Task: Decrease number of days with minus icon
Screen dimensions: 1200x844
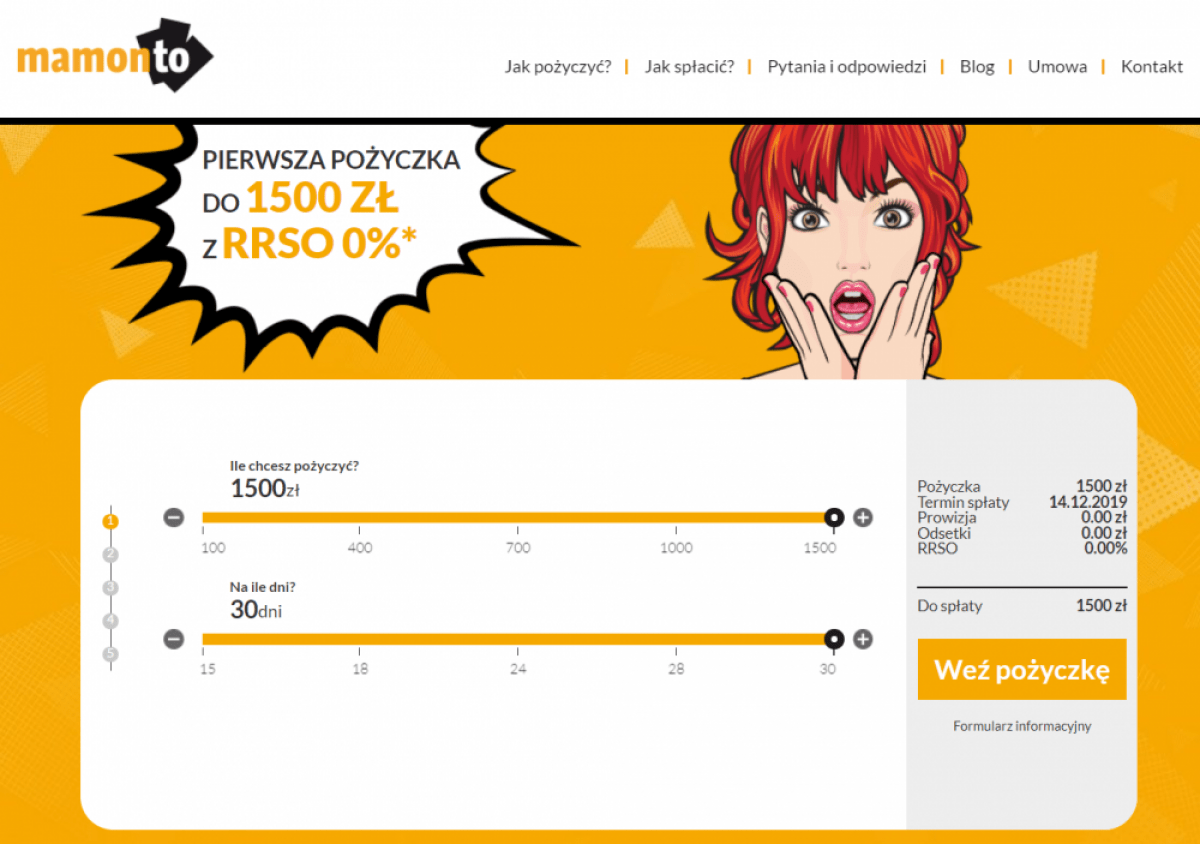Action: pos(174,639)
